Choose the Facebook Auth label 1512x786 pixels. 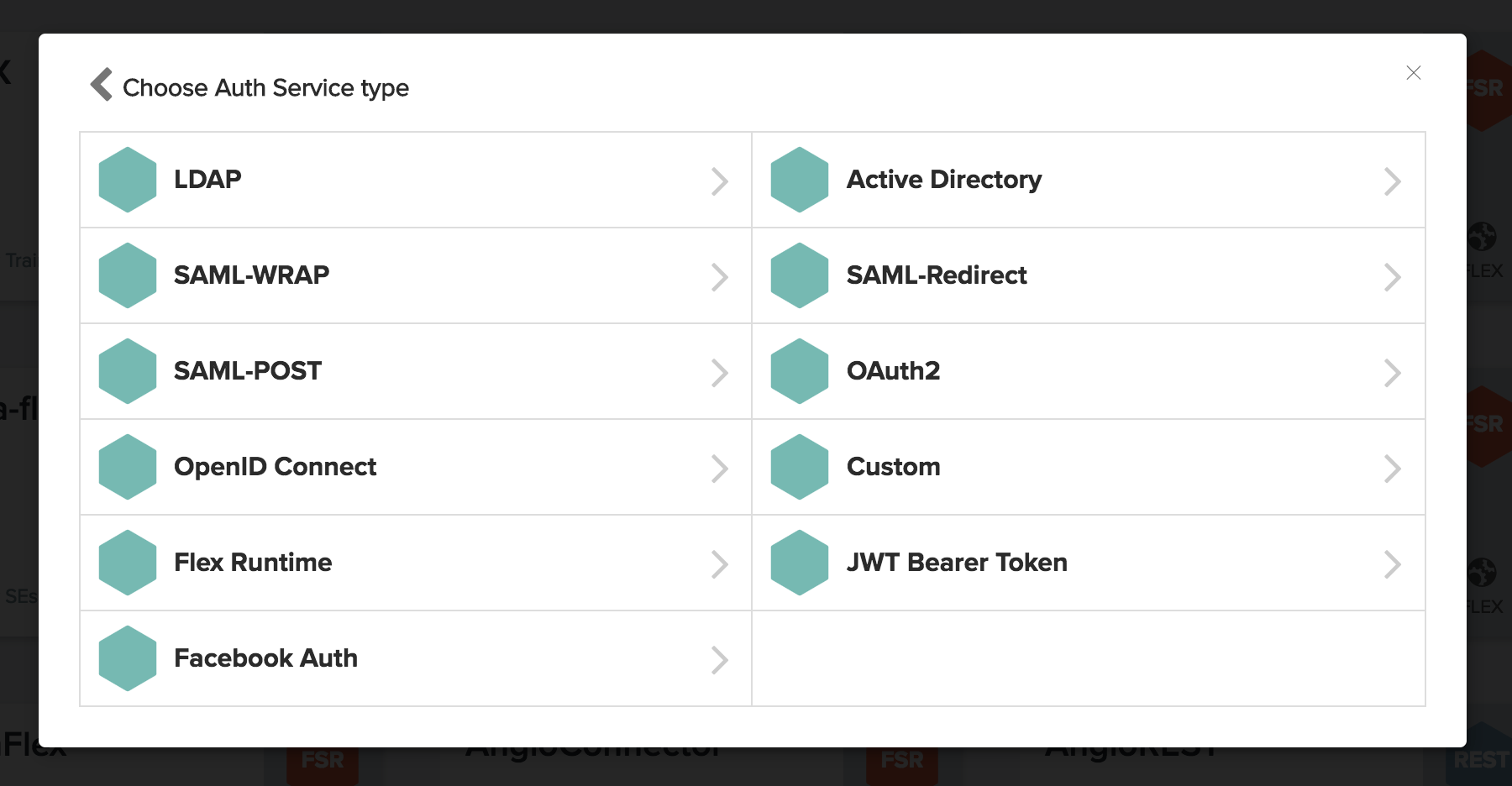click(x=265, y=658)
